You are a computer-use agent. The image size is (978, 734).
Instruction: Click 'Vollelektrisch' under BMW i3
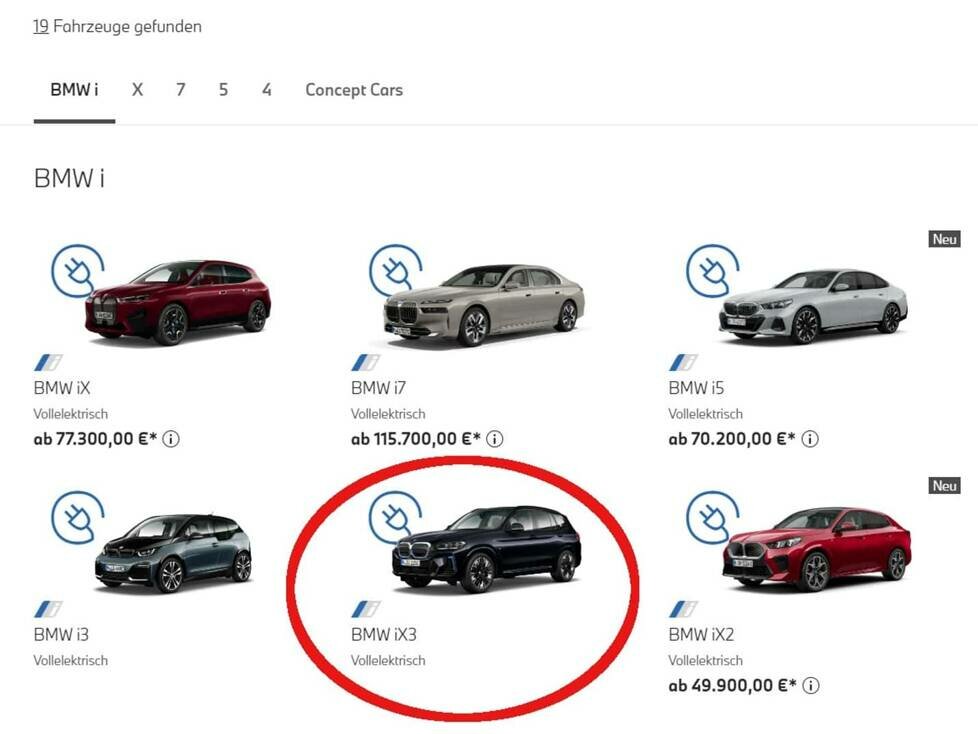tap(70, 660)
